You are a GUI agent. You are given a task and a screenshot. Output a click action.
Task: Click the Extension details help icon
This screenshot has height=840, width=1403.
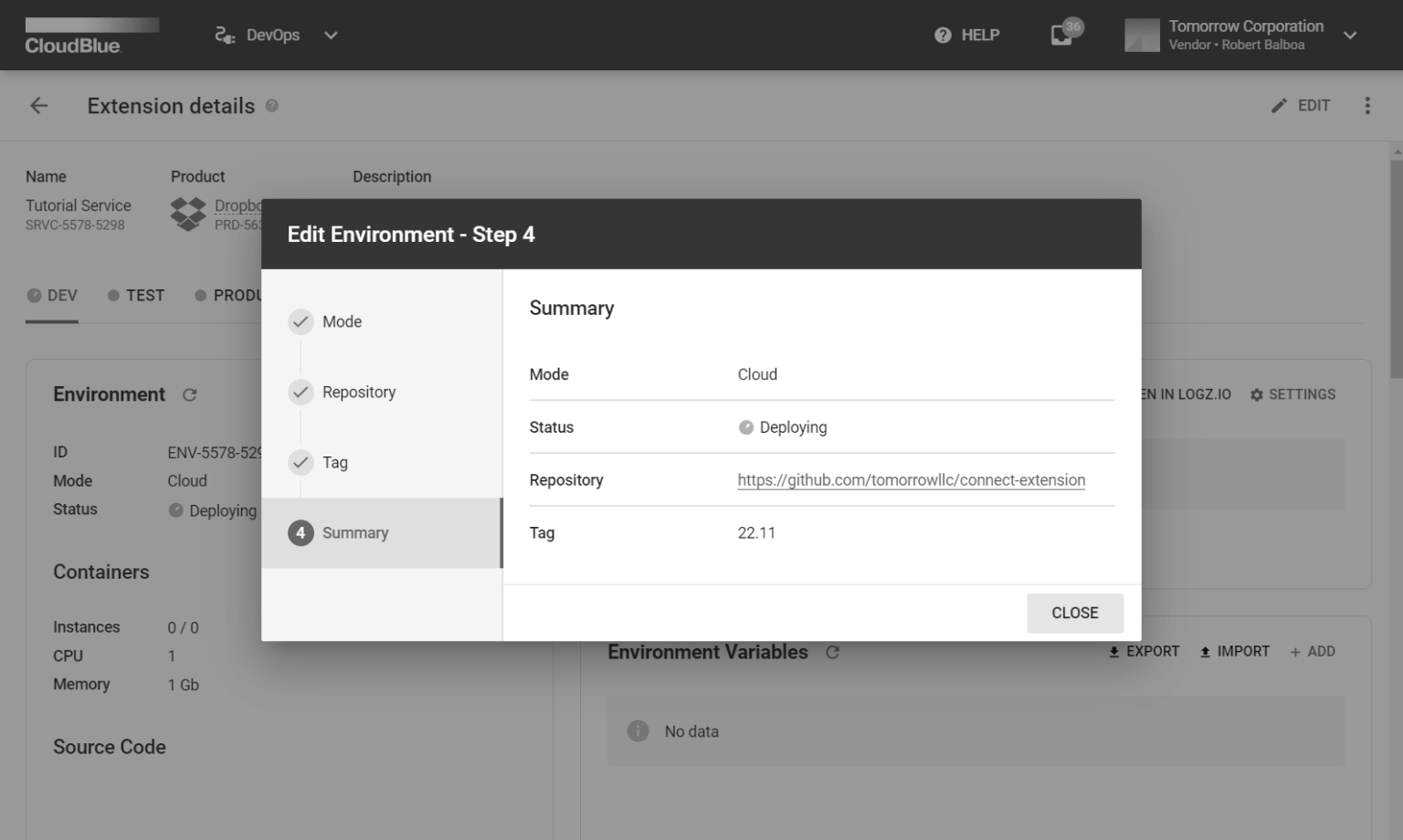272,106
